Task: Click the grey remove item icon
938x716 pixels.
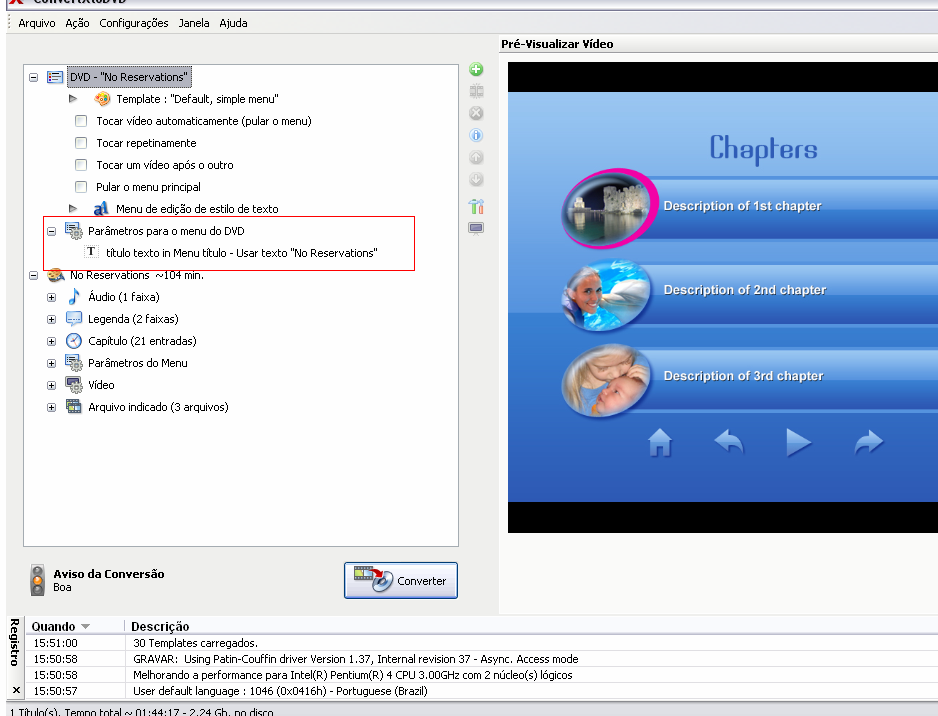Action: [476, 113]
